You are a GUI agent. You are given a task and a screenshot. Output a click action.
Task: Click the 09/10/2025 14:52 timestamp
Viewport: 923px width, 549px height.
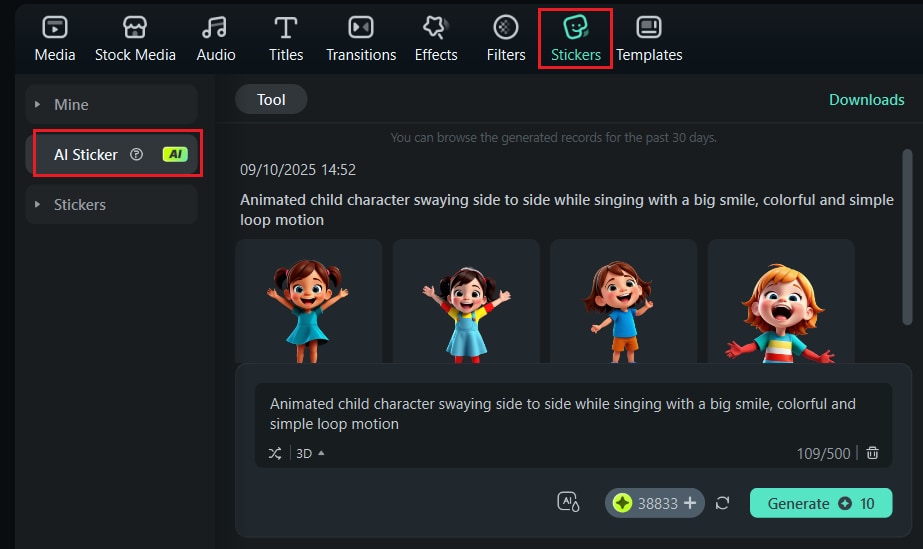click(x=298, y=170)
